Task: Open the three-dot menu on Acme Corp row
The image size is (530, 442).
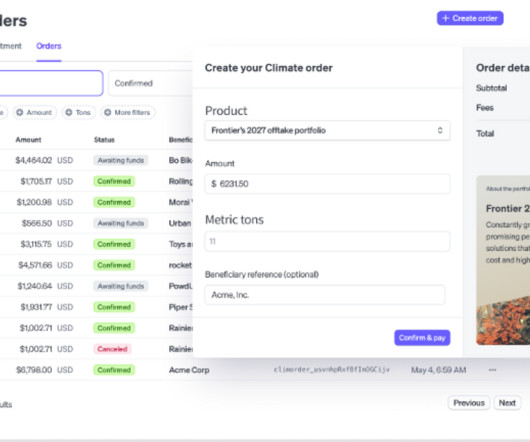Action: [492, 370]
